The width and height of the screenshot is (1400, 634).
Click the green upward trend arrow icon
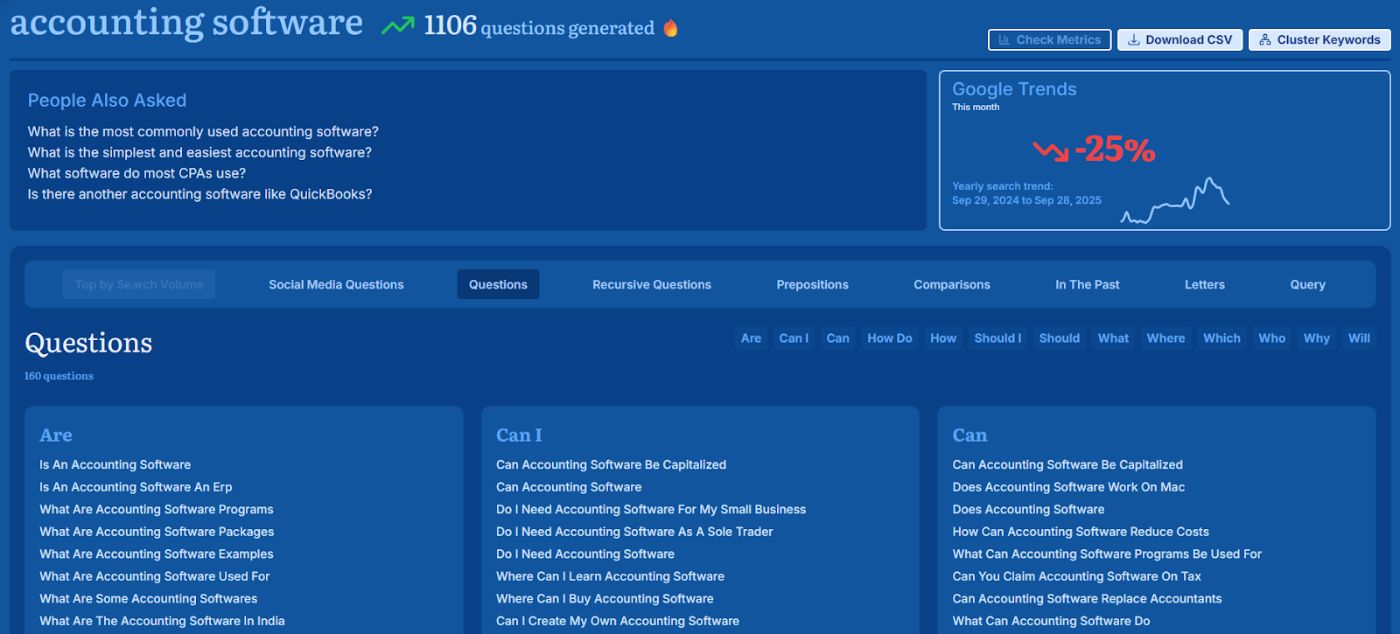pyautogui.click(x=397, y=26)
